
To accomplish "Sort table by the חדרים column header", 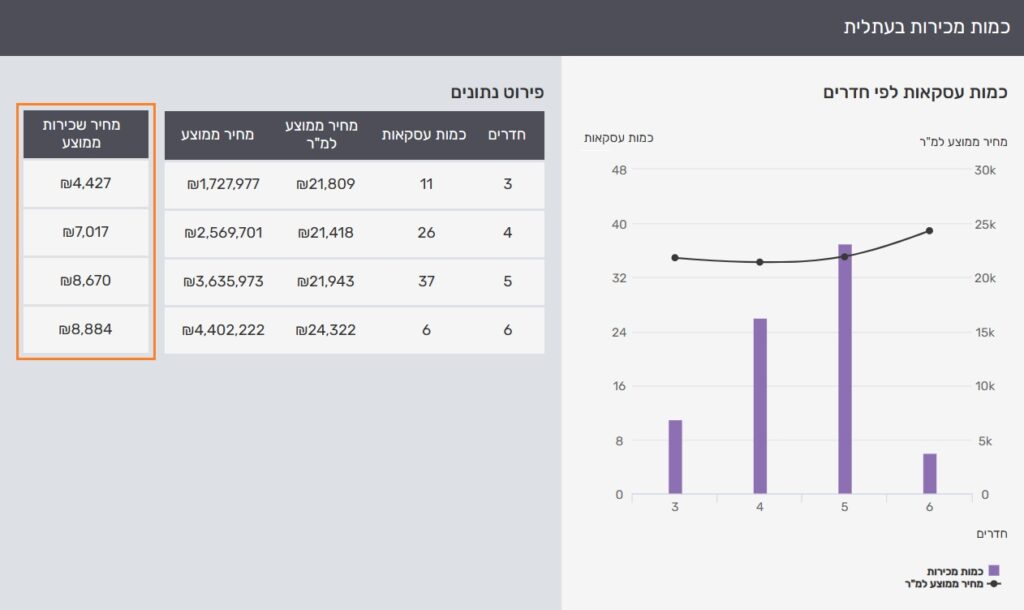I will [507, 135].
